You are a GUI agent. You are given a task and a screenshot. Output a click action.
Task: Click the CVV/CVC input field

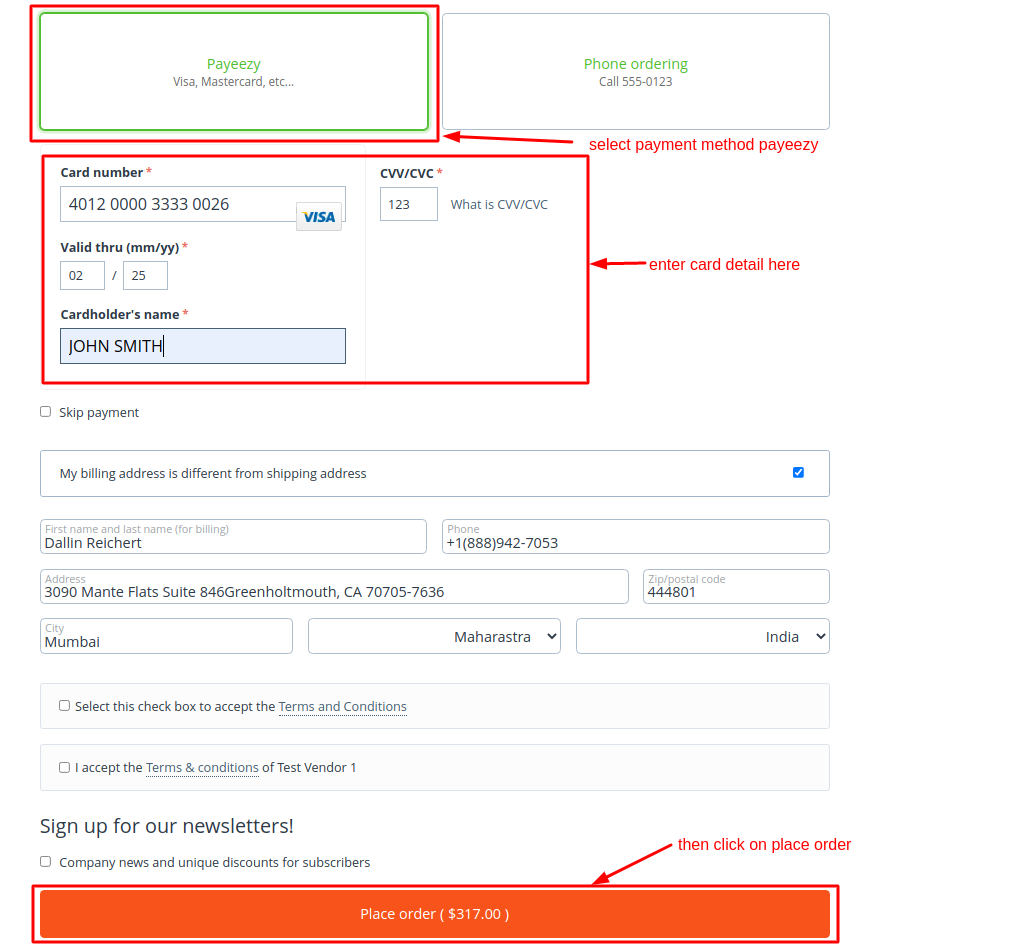click(x=408, y=204)
